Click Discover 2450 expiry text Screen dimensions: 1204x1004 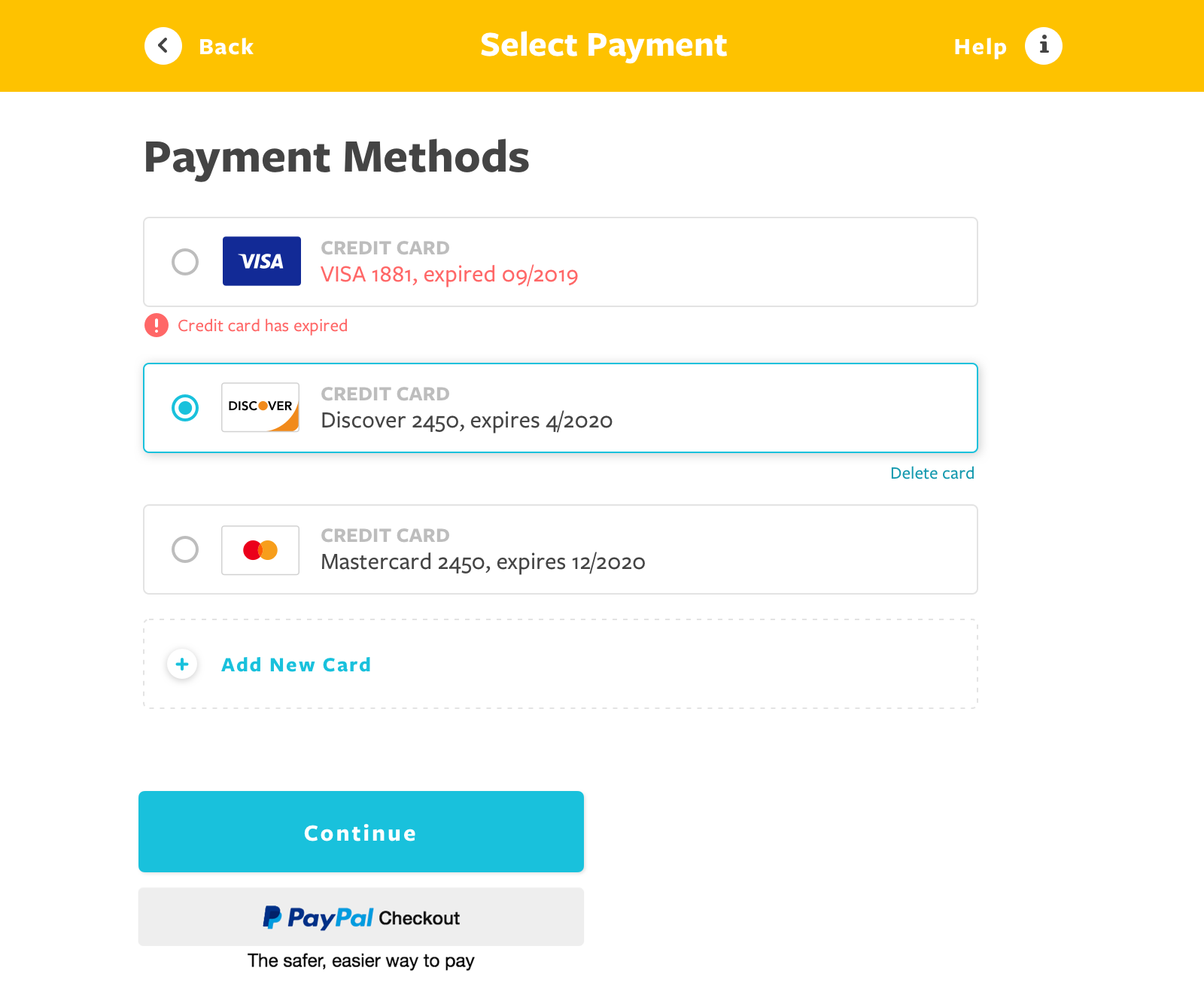coord(467,421)
